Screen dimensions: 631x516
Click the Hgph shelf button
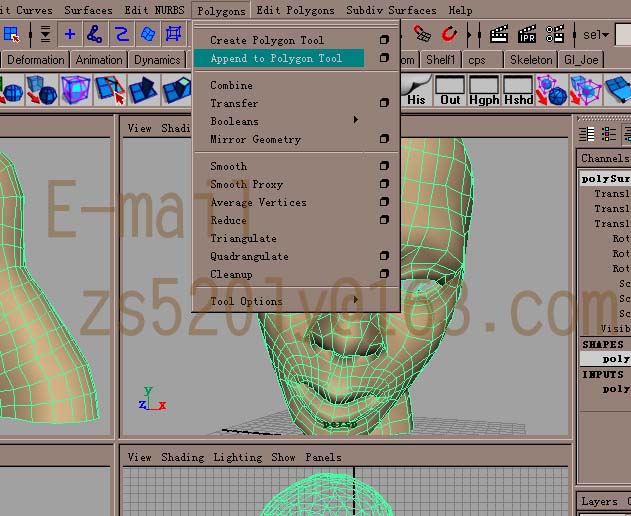484,91
